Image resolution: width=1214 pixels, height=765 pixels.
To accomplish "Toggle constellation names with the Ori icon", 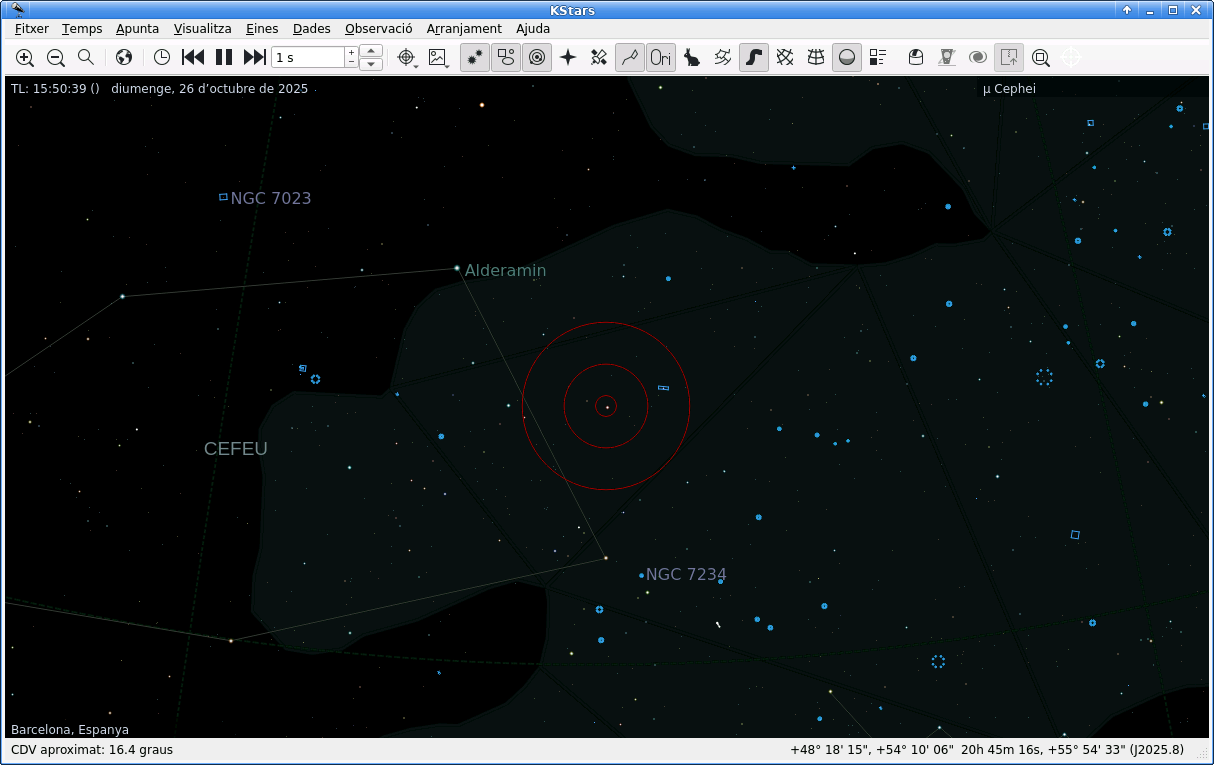I will pyautogui.click(x=660, y=57).
